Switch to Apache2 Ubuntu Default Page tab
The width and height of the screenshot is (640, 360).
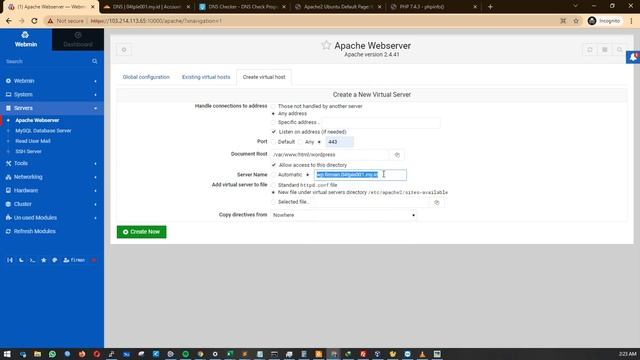338,7
